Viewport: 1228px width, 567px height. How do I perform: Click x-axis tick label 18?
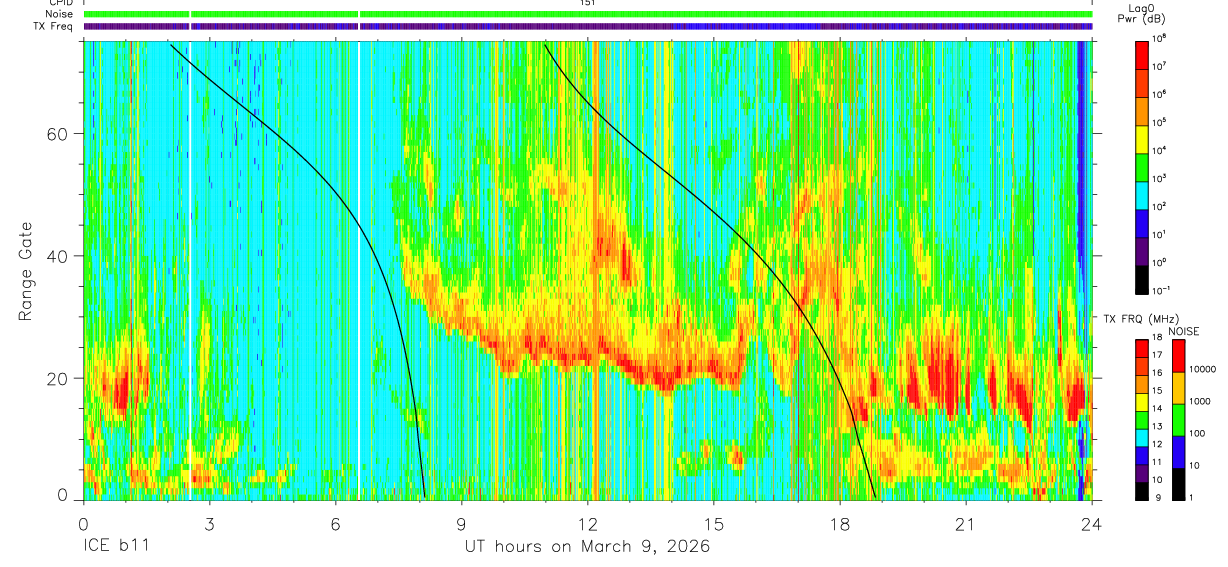click(840, 523)
